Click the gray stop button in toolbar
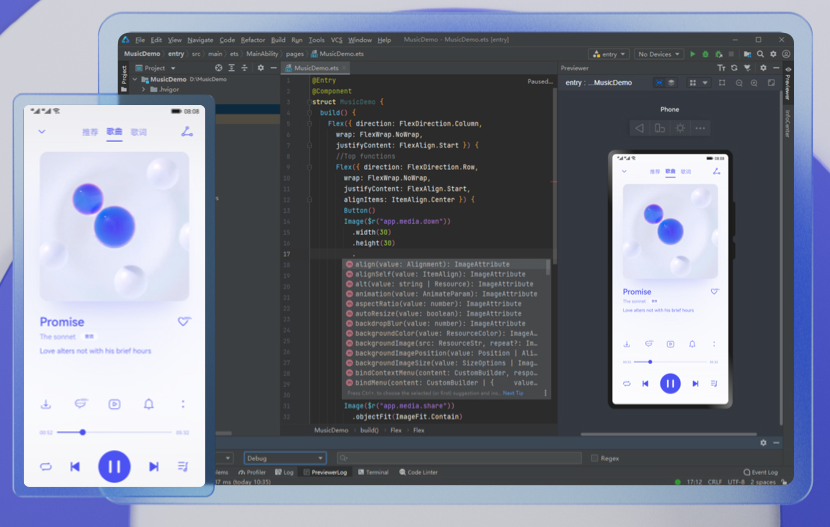This screenshot has width=830, height=527. click(x=731, y=54)
